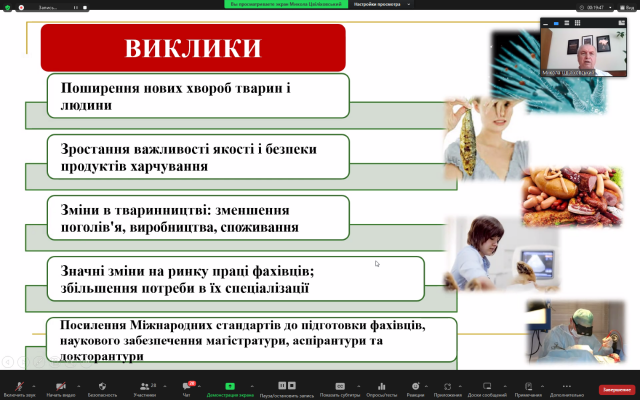The width and height of the screenshot is (640, 400).
Task: Open sharing options arrow beside Демонстрация экрана
Action: (x=252, y=386)
